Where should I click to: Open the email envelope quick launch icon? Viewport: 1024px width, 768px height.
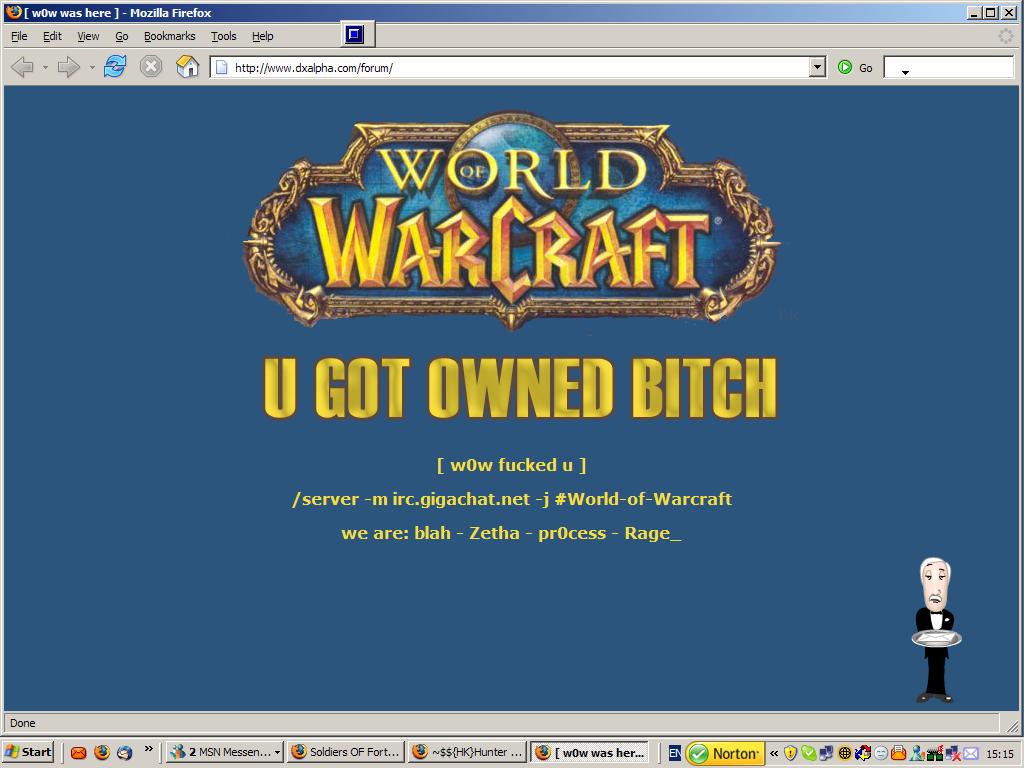click(x=78, y=752)
